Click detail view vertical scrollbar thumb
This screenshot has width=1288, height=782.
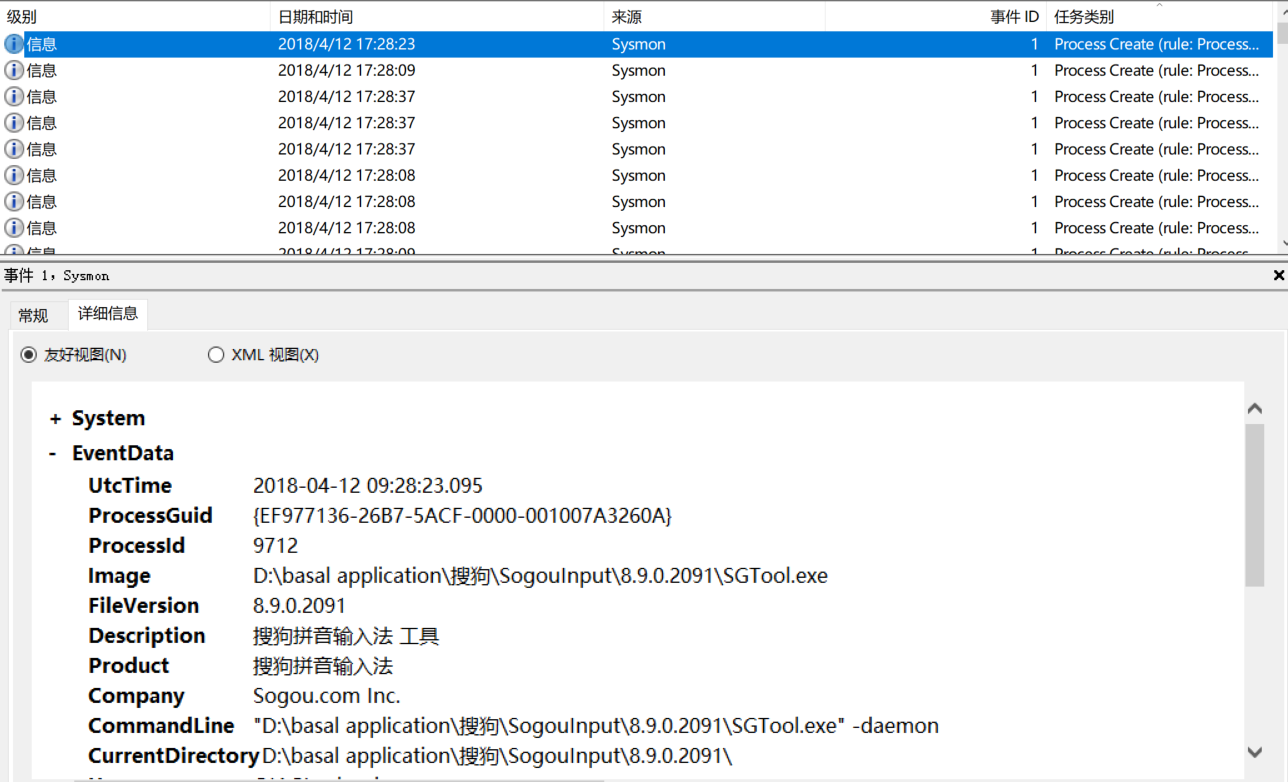(1255, 505)
